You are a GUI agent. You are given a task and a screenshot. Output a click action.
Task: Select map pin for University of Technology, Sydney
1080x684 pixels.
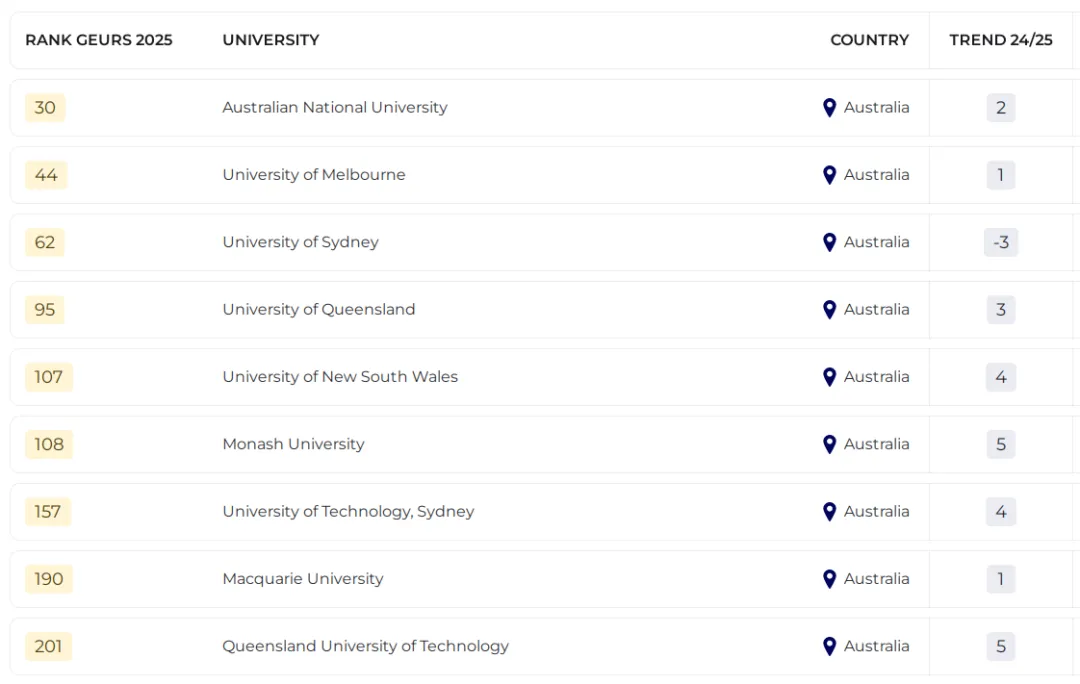click(829, 512)
